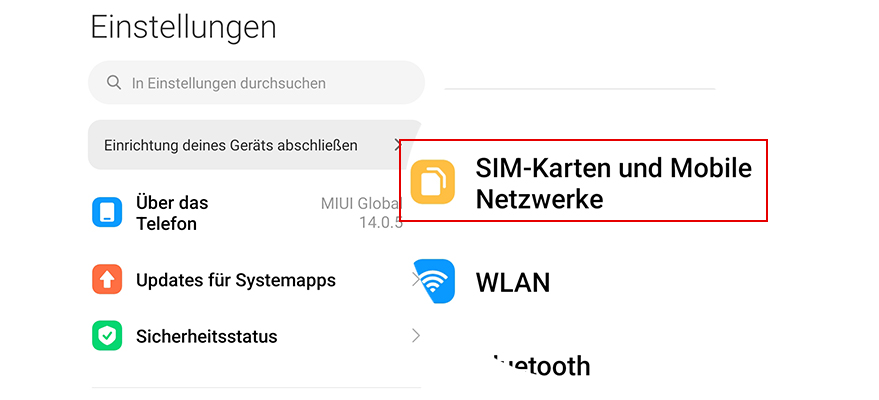Dismiss the device setup banner with X
This screenshot has width=879, height=400.
tap(397, 145)
